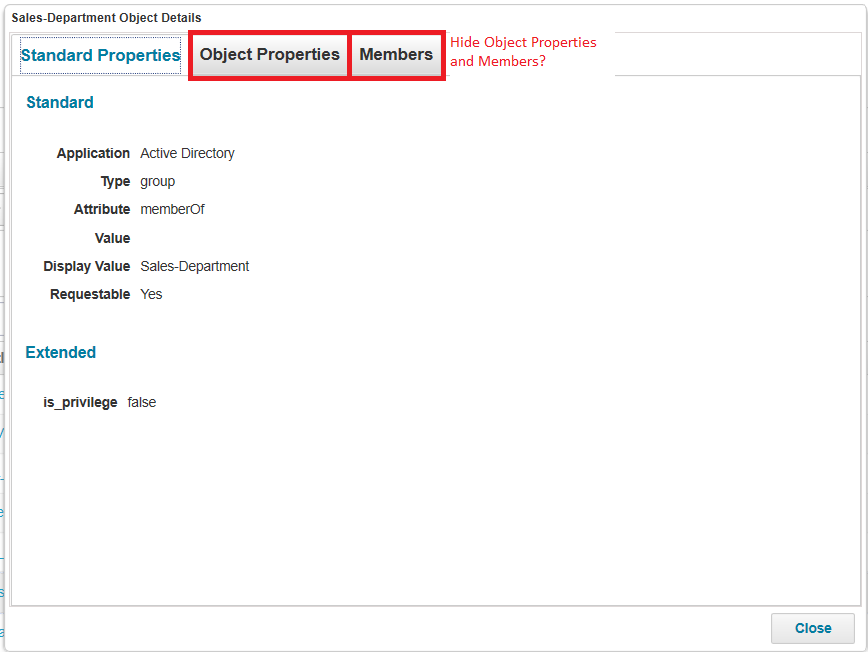Click the Sales-Department Object Details title

(106, 18)
